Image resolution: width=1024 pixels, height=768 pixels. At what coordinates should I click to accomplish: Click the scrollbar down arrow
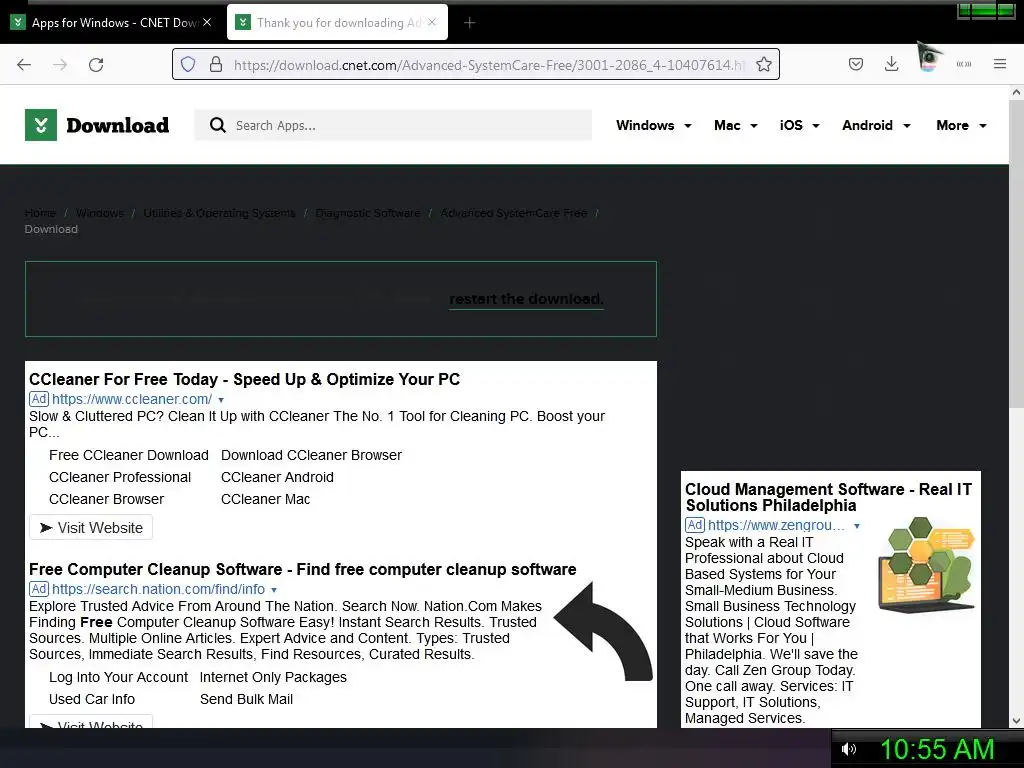(x=1016, y=721)
